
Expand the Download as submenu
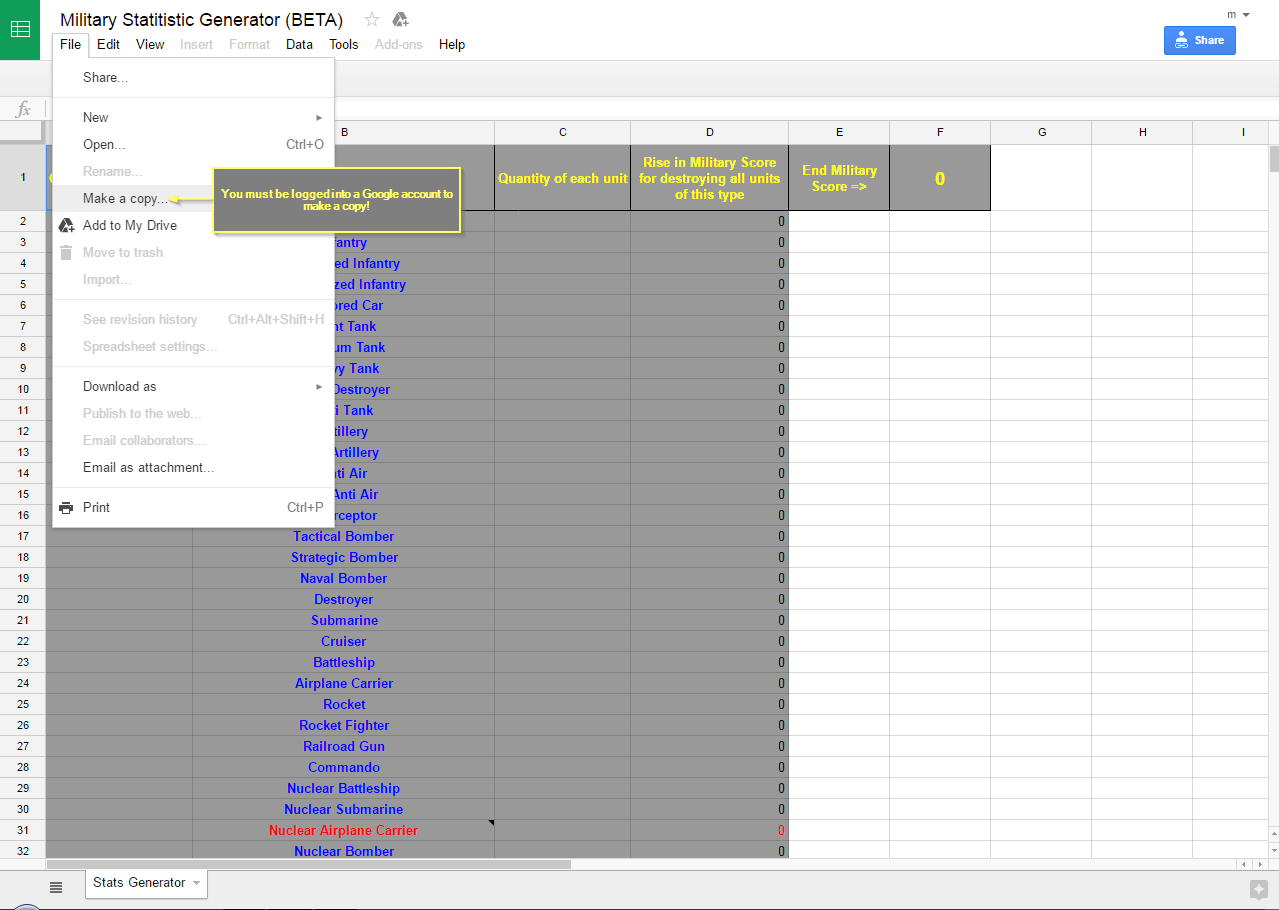[x=319, y=387]
